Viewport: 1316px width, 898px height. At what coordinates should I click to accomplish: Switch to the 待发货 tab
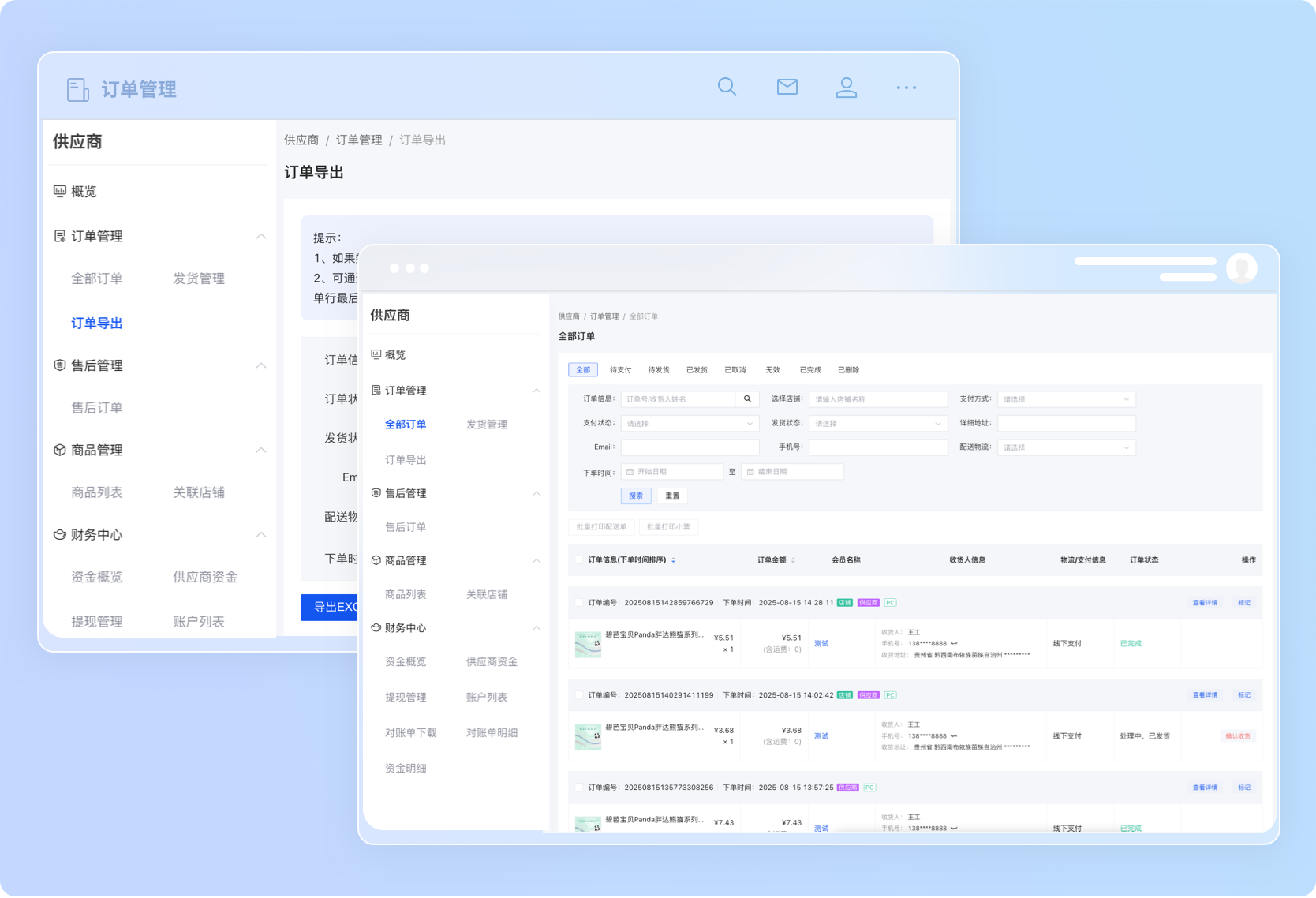658,370
